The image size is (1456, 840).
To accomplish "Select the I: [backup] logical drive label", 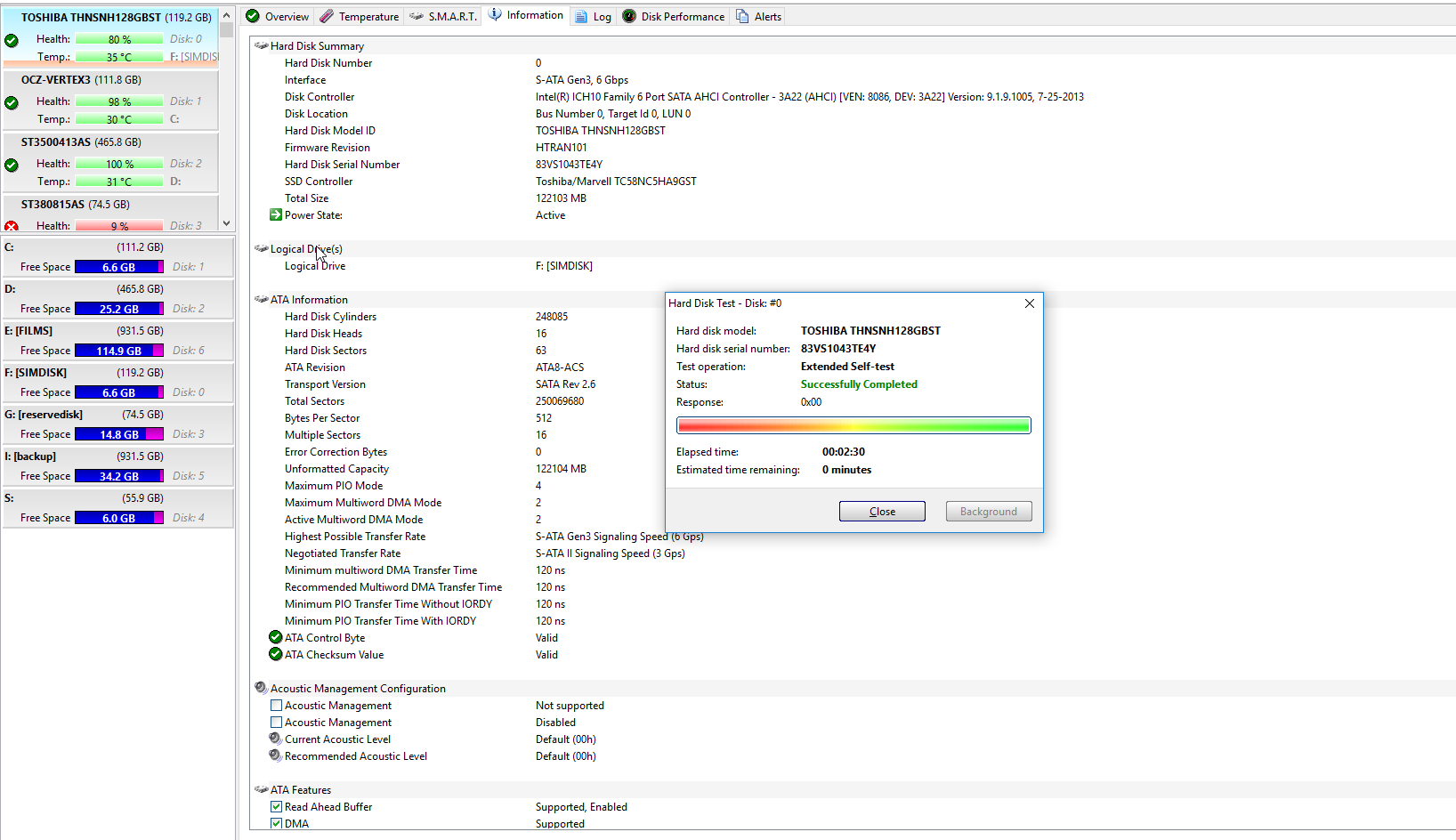I will coord(30,456).
